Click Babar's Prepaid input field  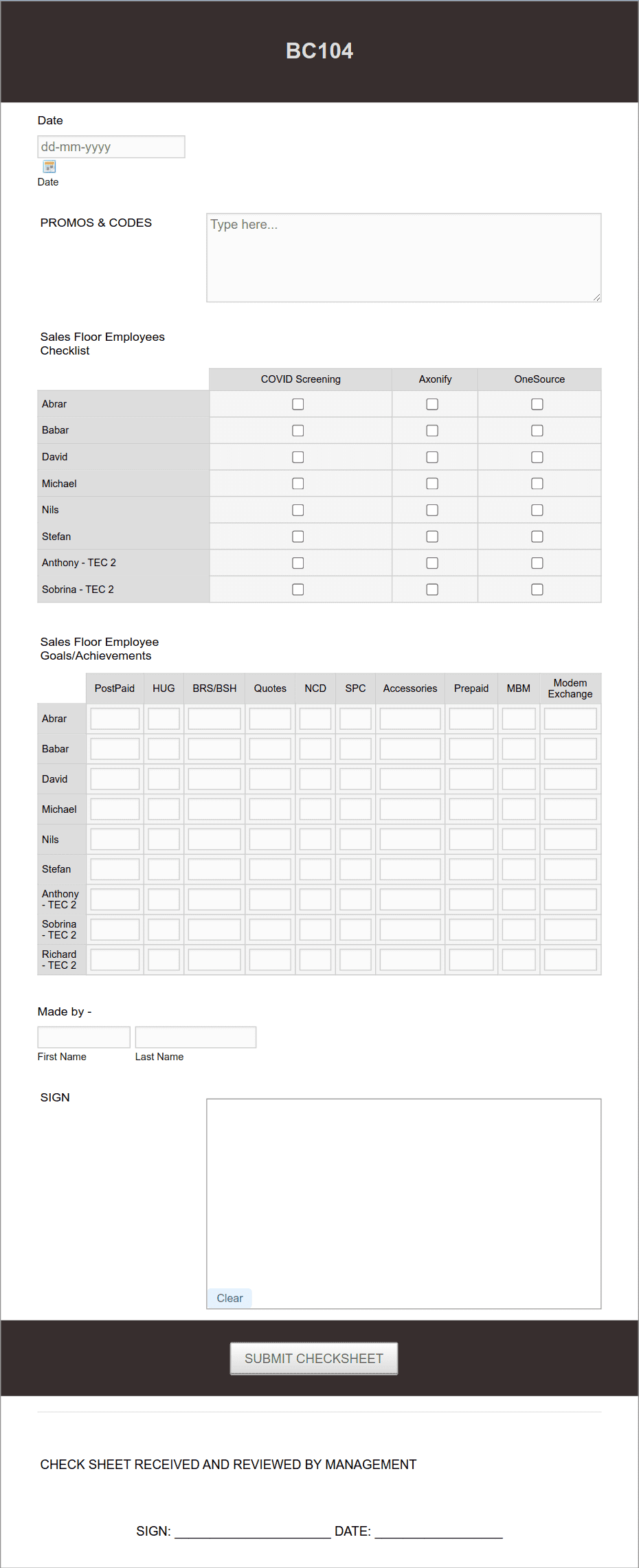click(471, 748)
